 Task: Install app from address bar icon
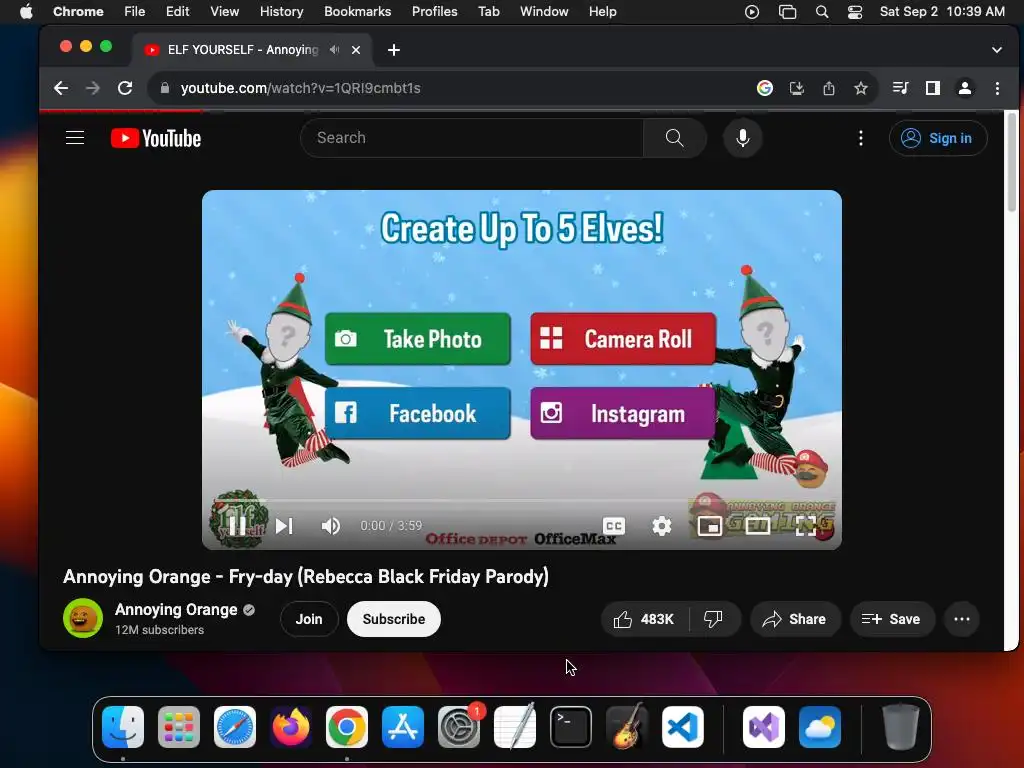tap(797, 88)
